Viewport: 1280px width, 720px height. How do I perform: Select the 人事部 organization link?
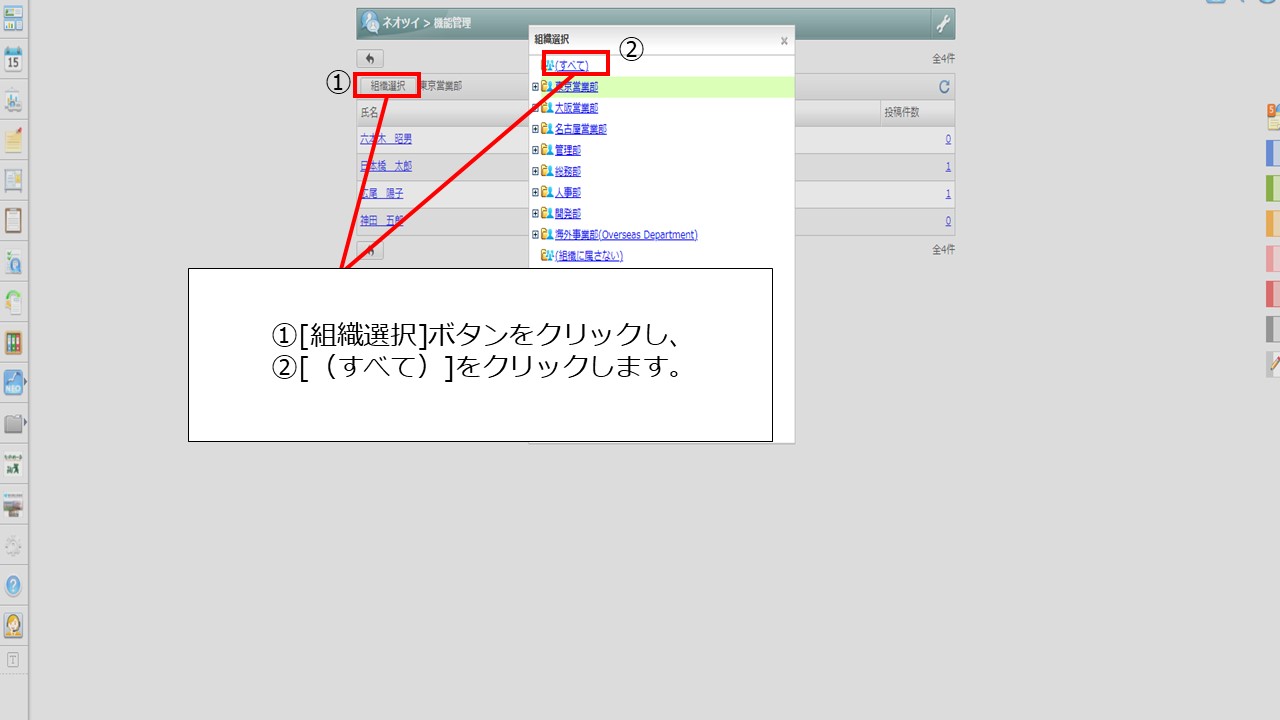pyautogui.click(x=568, y=192)
